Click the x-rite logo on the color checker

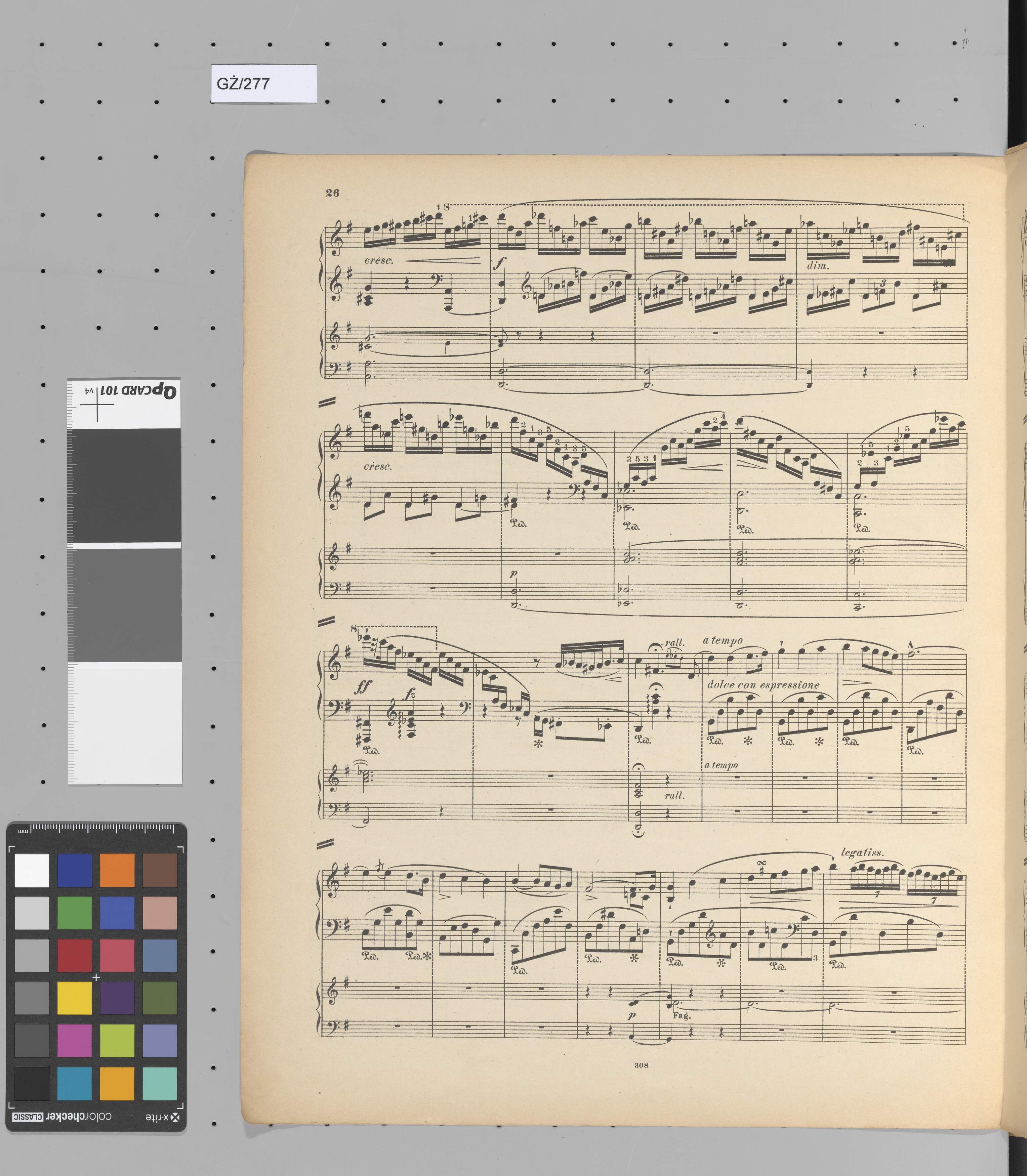click(163, 1118)
